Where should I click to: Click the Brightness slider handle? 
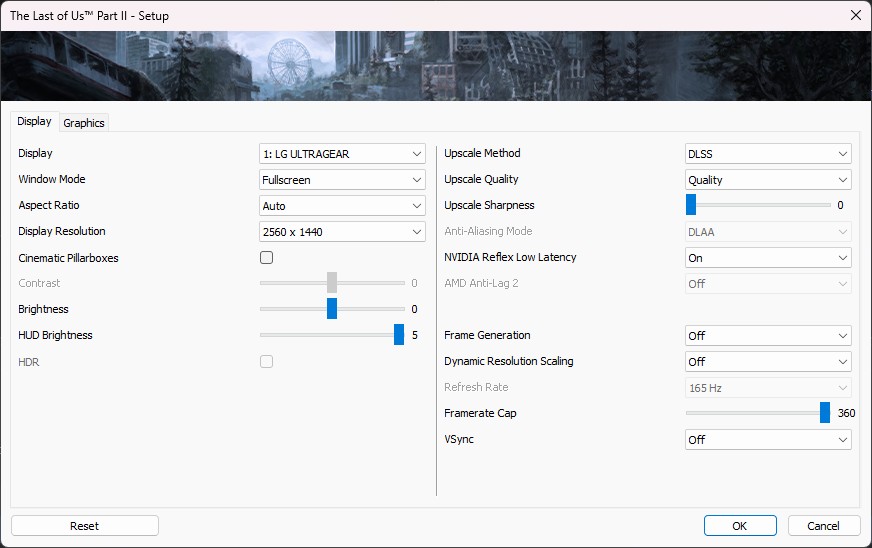(332, 309)
